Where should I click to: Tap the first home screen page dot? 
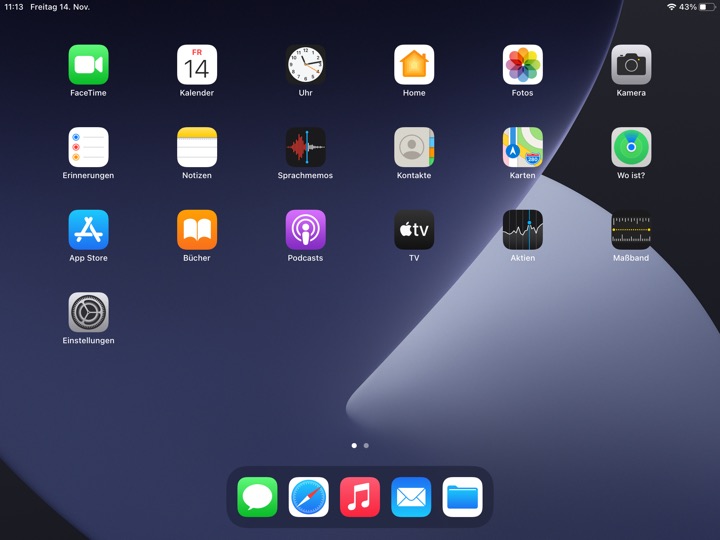coord(354,445)
